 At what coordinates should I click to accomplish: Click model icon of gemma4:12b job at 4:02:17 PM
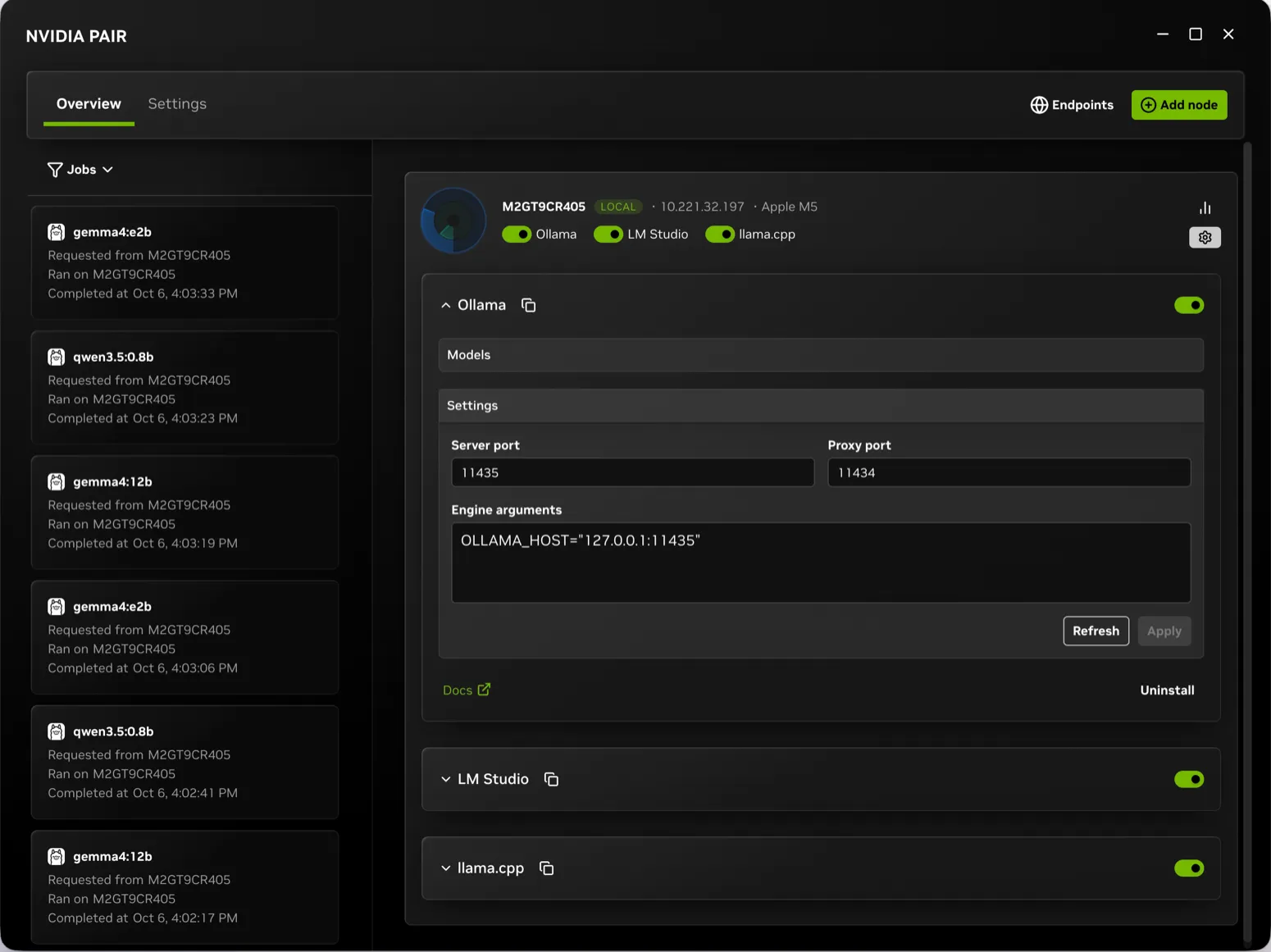point(56,856)
